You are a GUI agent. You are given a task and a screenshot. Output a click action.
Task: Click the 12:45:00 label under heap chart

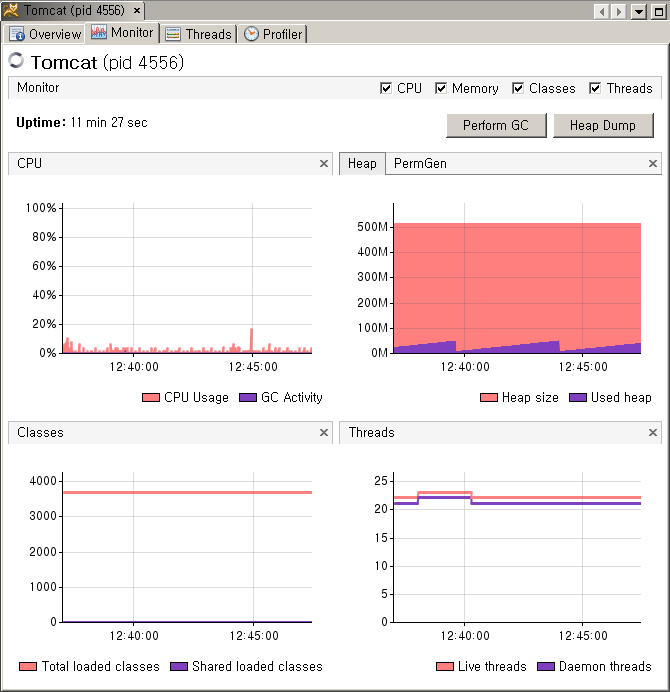click(583, 367)
